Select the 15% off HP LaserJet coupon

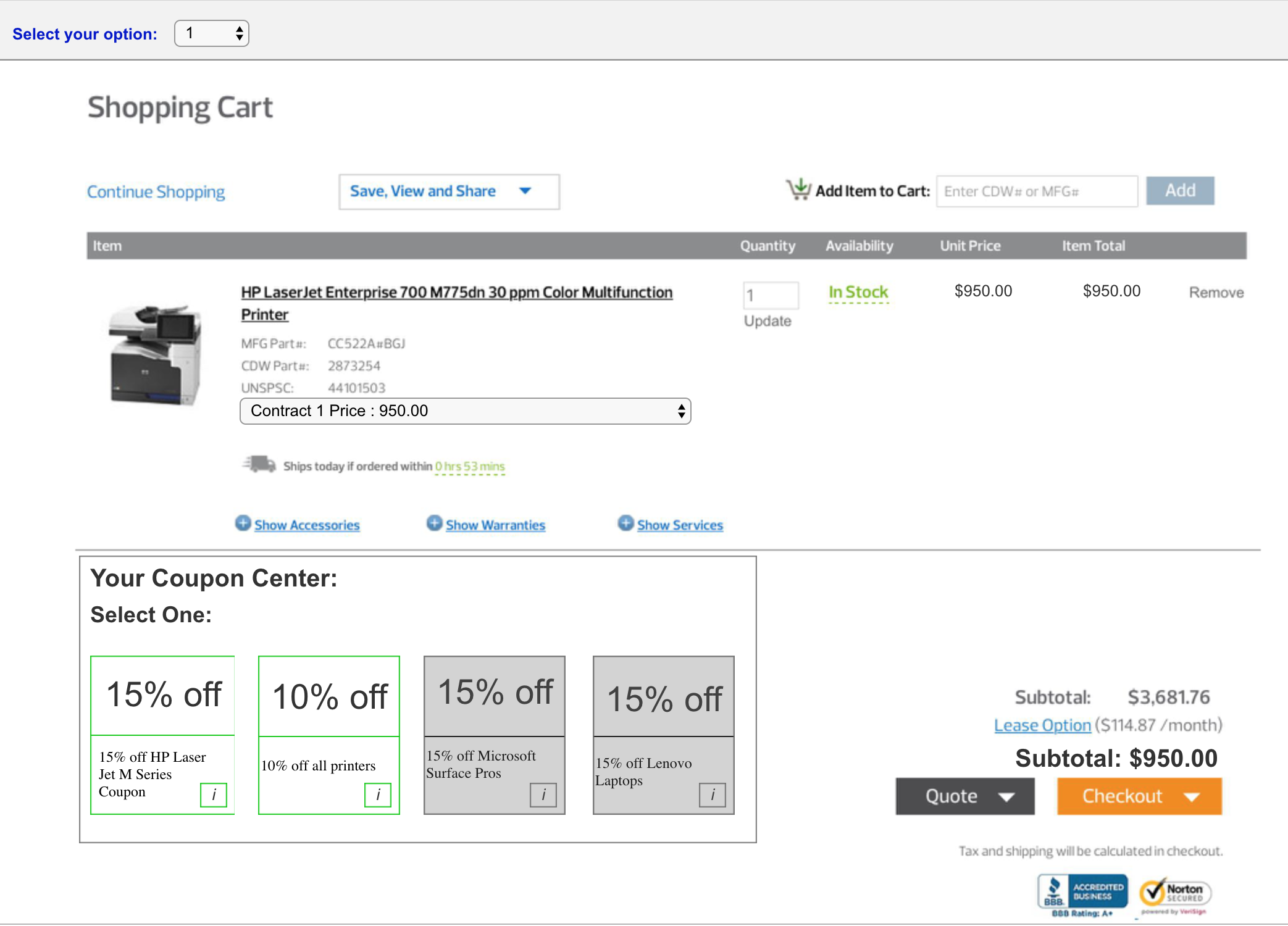pyautogui.click(x=163, y=696)
